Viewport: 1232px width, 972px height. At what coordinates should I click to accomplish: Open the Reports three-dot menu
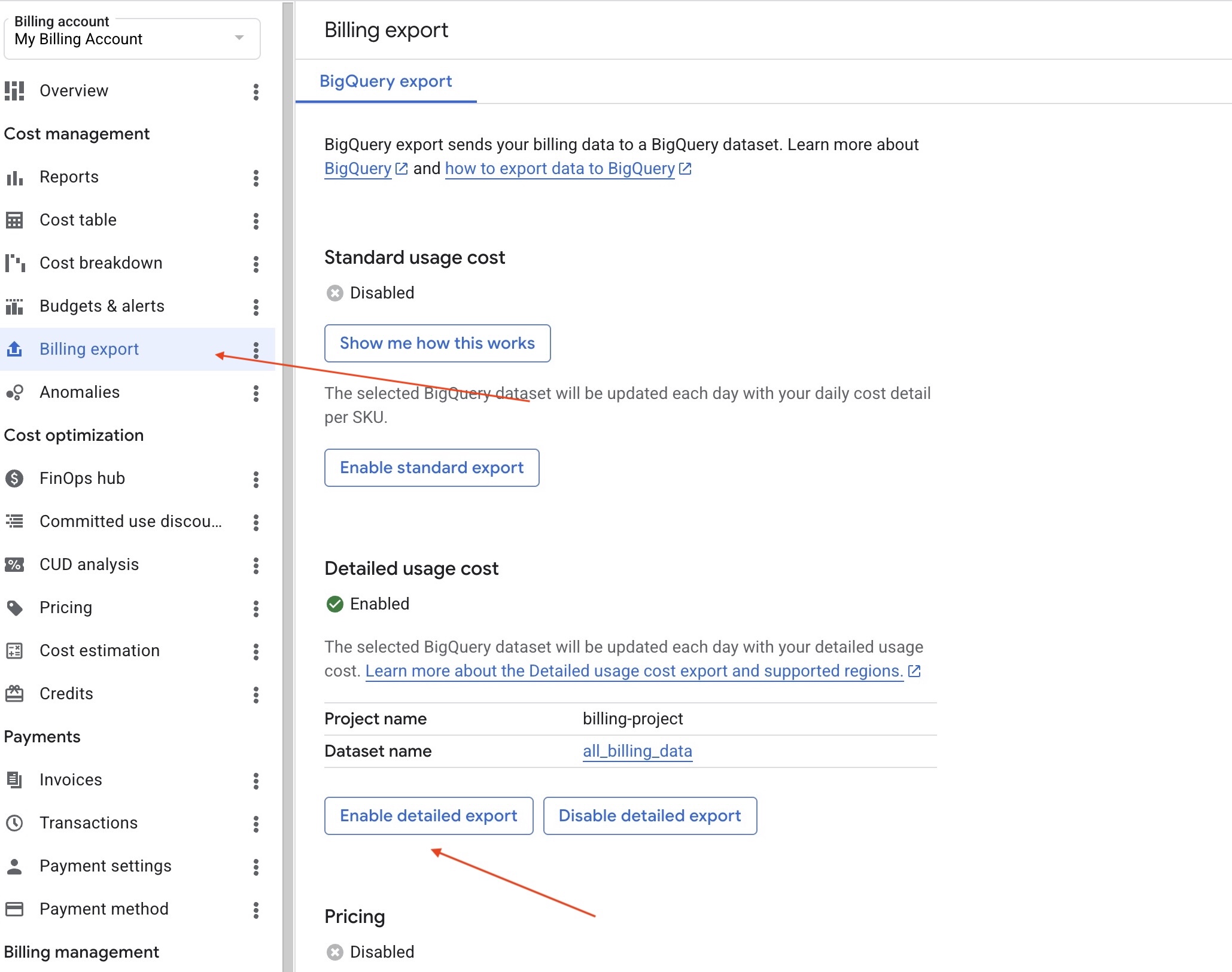[x=256, y=178]
